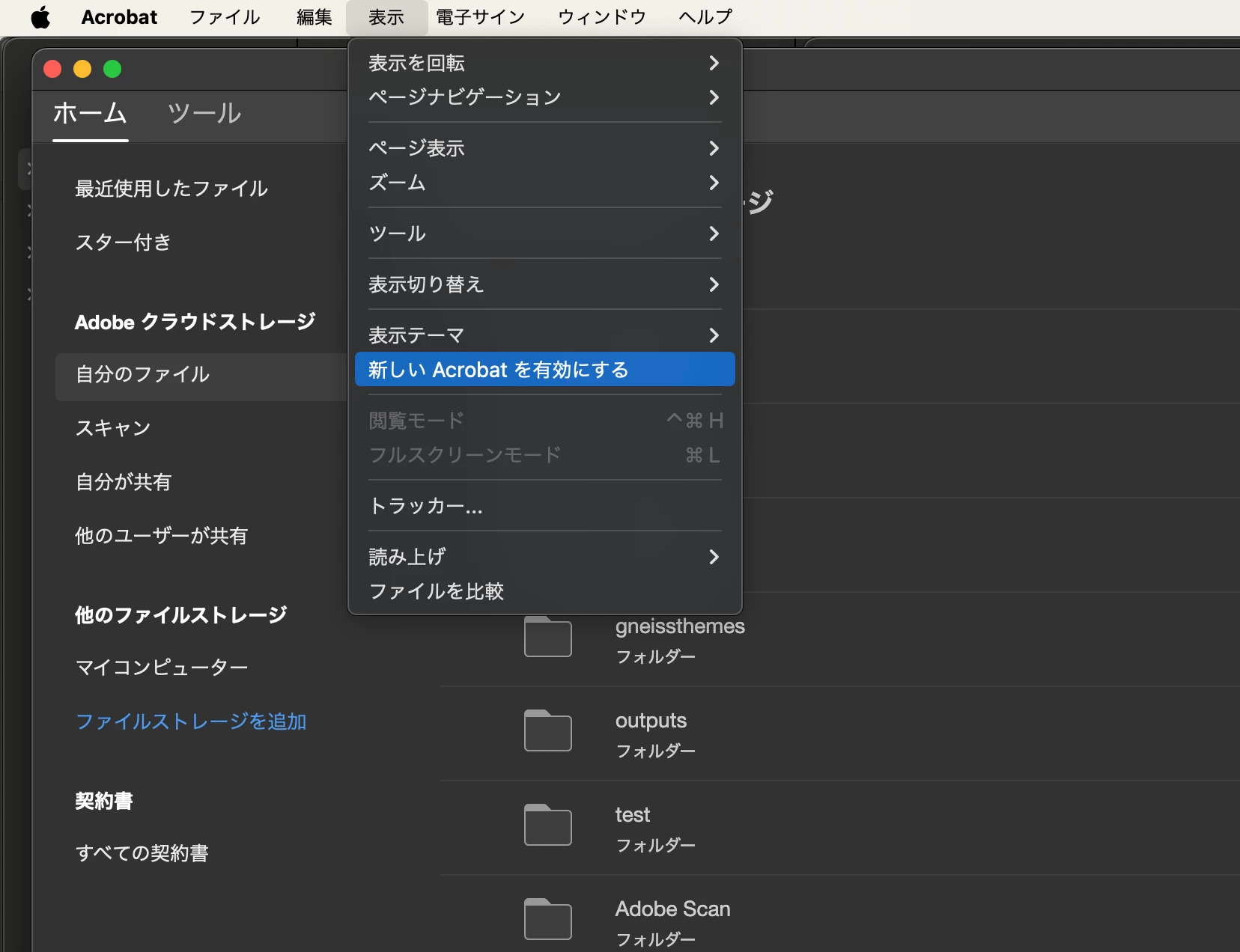Screen dimensions: 1240x952
Task: Open the Acrobat application menu
Action: (x=119, y=17)
